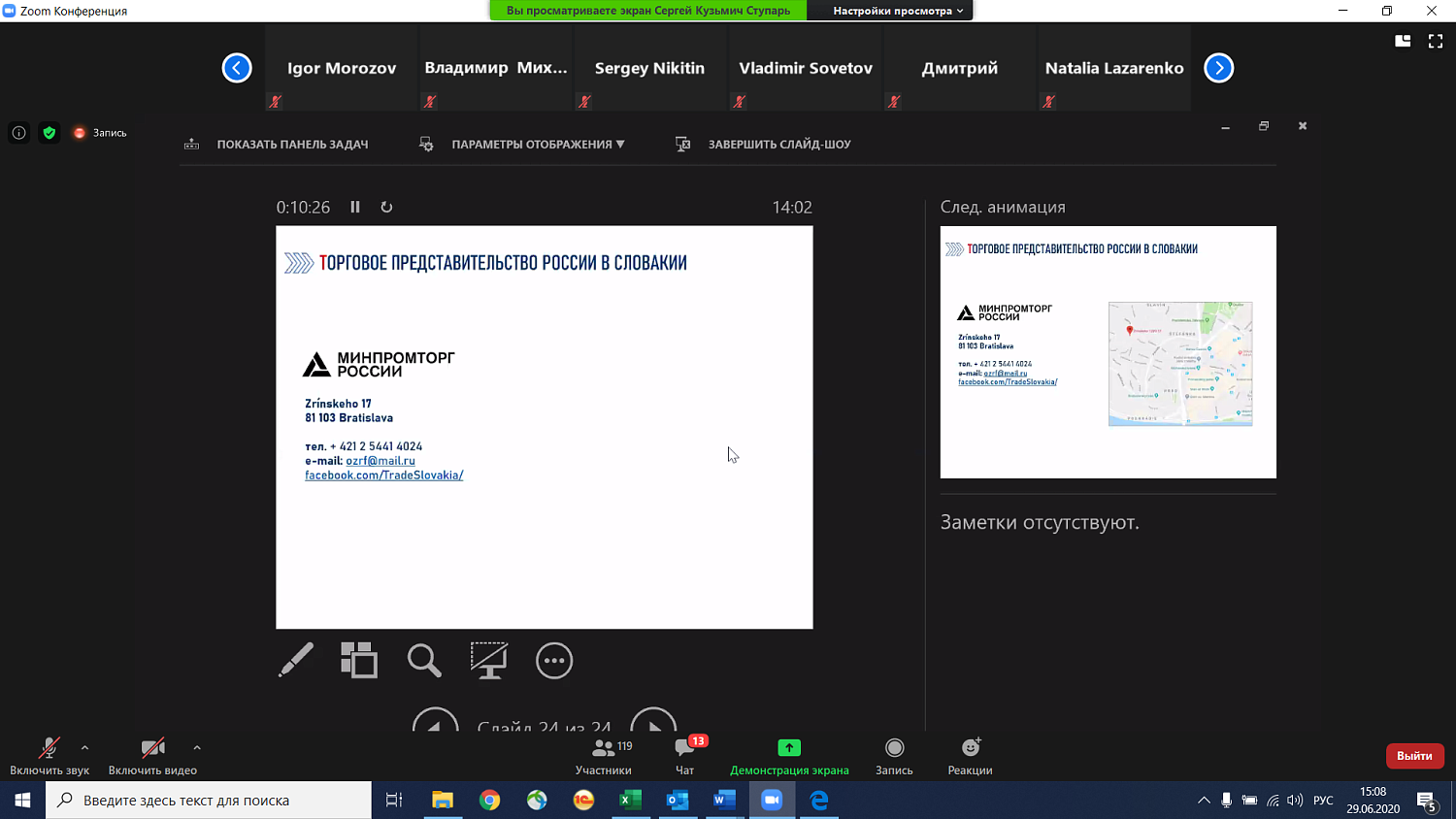This screenshot has width=1456, height=819.
Task: Open more slide show options
Action: (554, 661)
